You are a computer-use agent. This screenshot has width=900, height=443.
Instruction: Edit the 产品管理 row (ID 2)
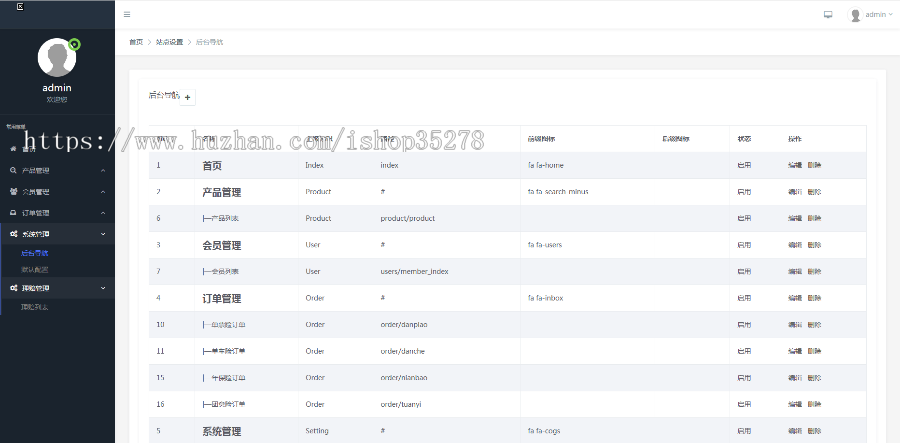(795, 192)
